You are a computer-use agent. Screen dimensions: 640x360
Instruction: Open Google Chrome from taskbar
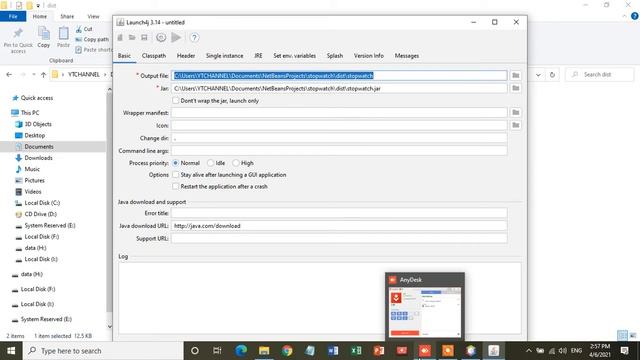(287, 351)
